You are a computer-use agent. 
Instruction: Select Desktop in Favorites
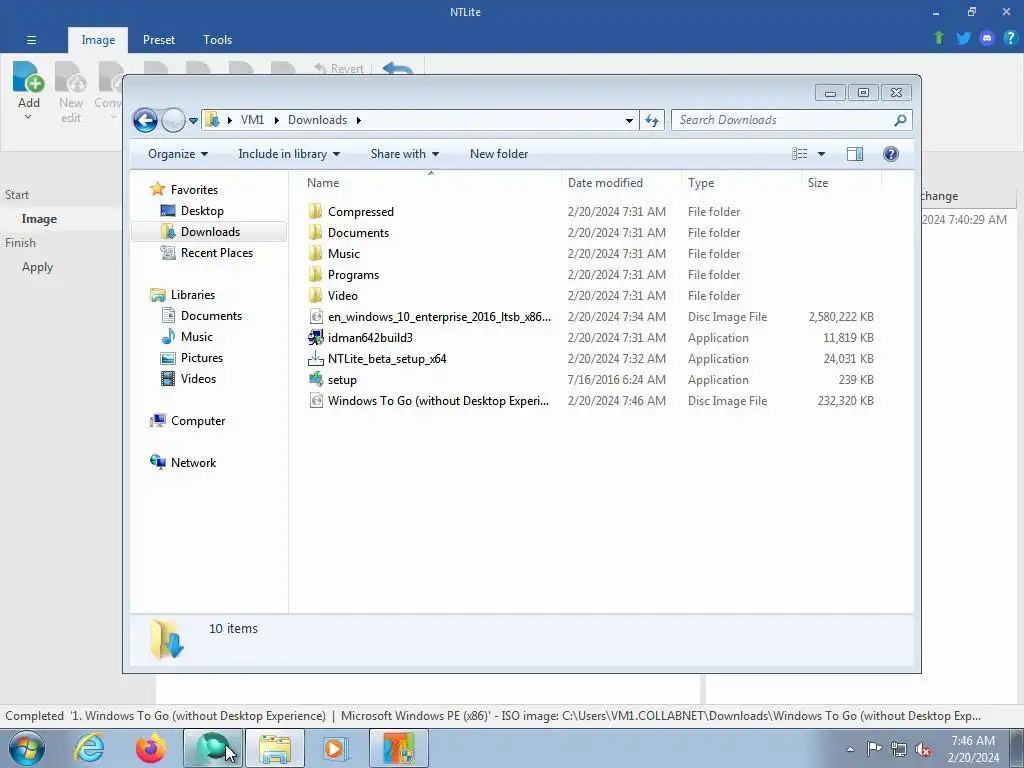pos(202,211)
